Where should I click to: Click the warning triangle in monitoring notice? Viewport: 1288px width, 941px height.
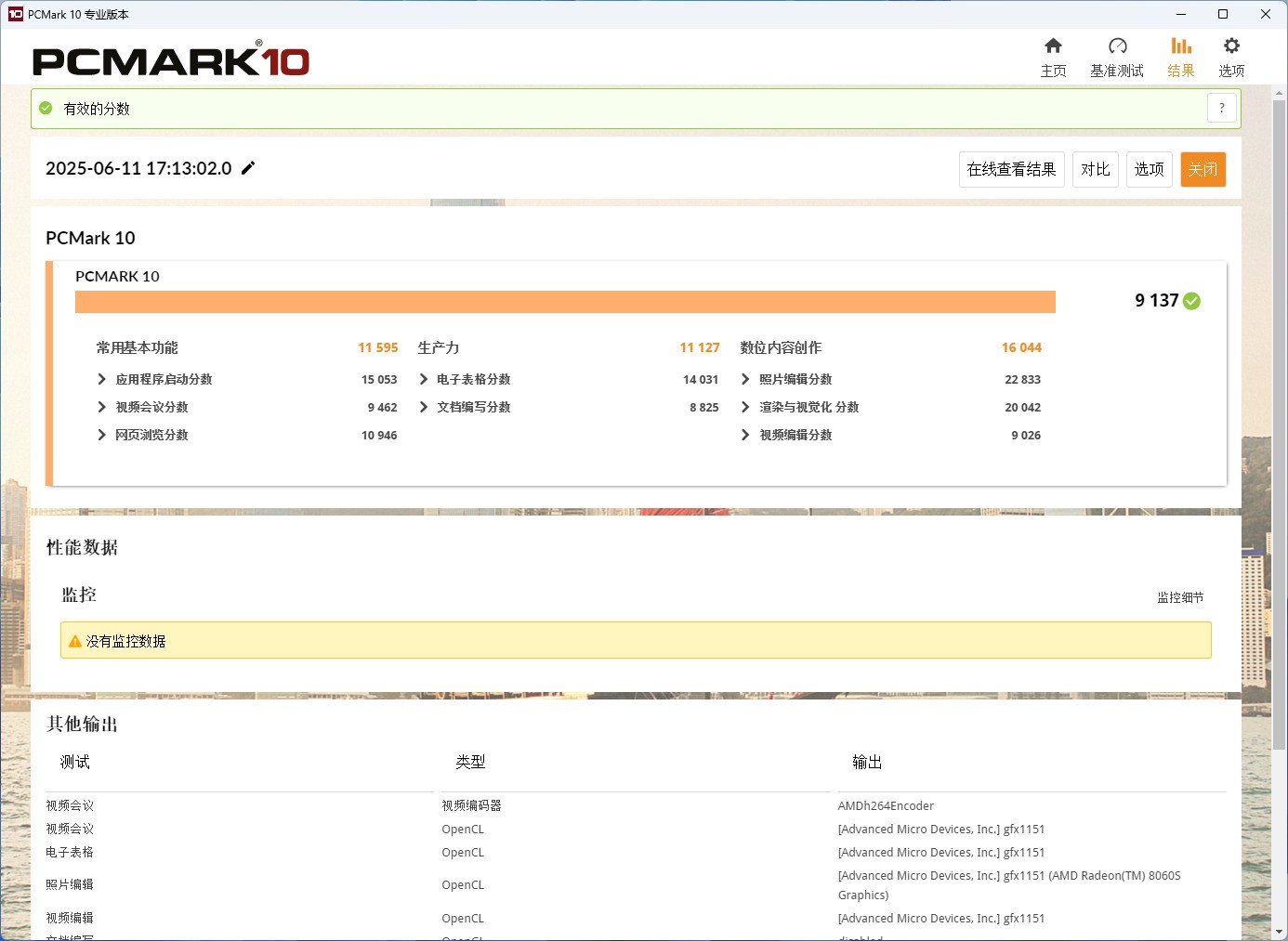click(x=75, y=641)
